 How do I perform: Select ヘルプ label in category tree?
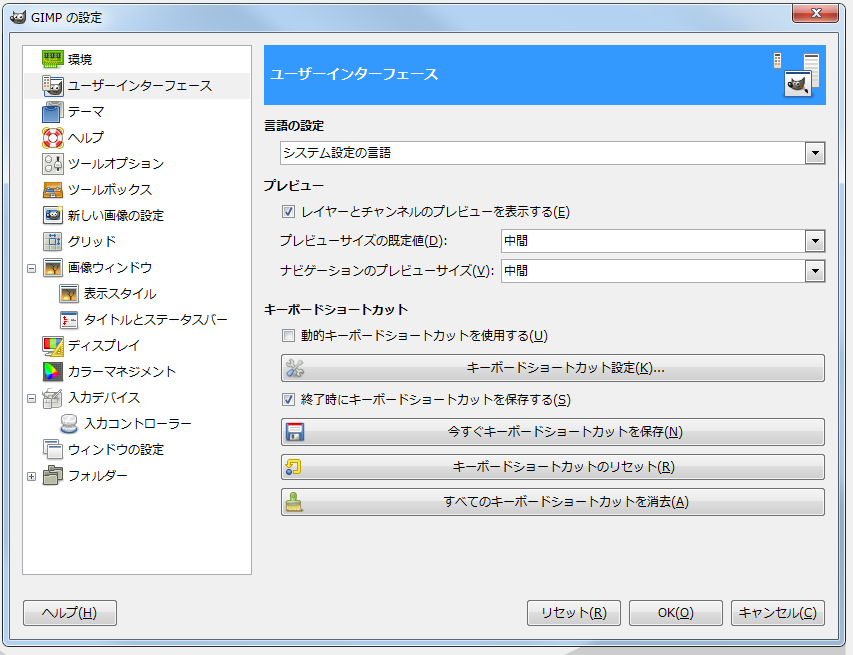tap(86, 138)
